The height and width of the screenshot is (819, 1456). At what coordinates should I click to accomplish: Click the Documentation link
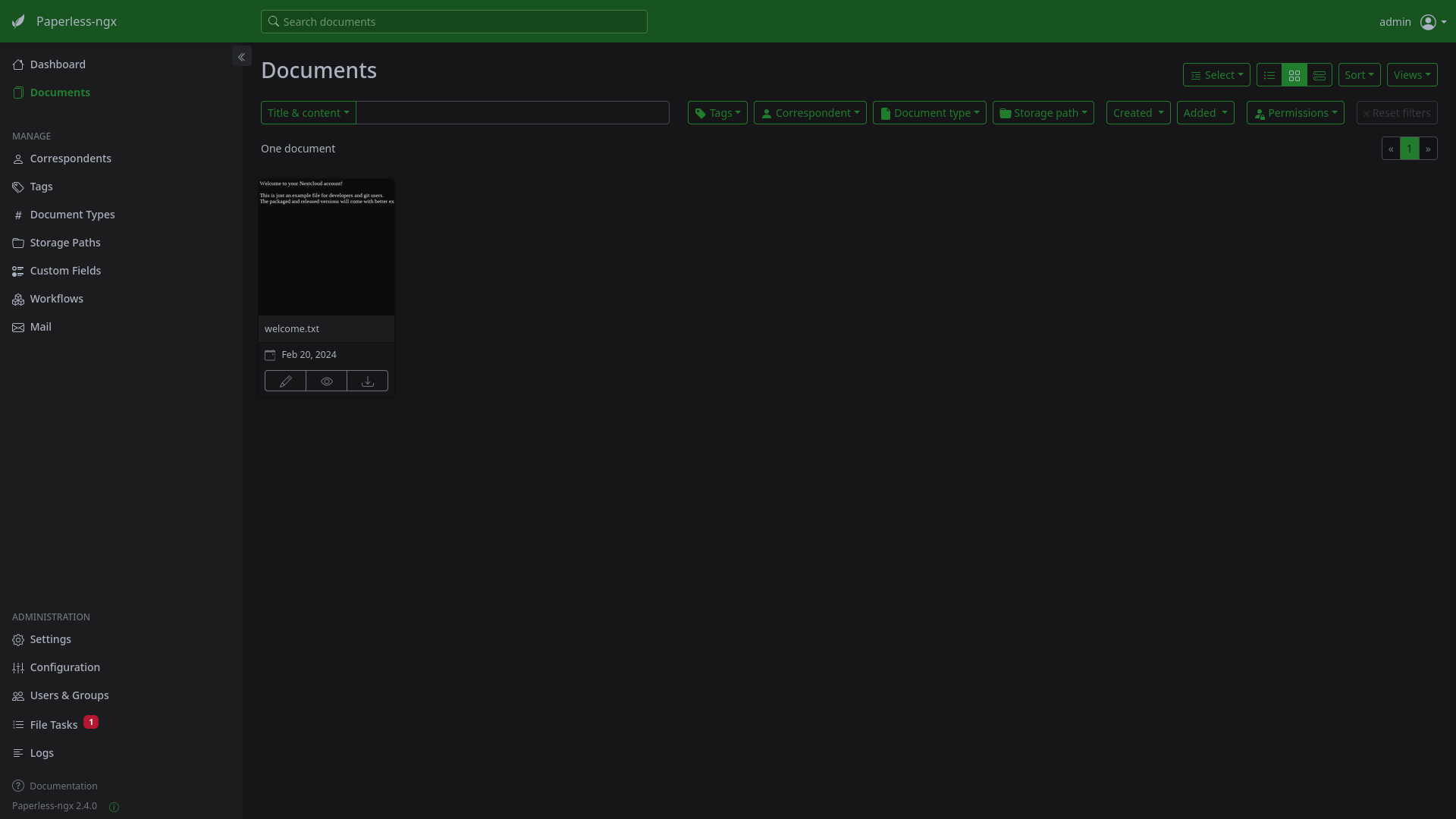(64, 786)
